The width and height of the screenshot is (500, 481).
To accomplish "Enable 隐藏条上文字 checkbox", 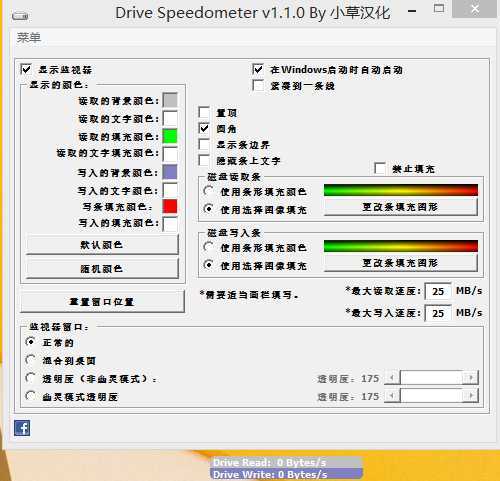I will pyautogui.click(x=204, y=160).
